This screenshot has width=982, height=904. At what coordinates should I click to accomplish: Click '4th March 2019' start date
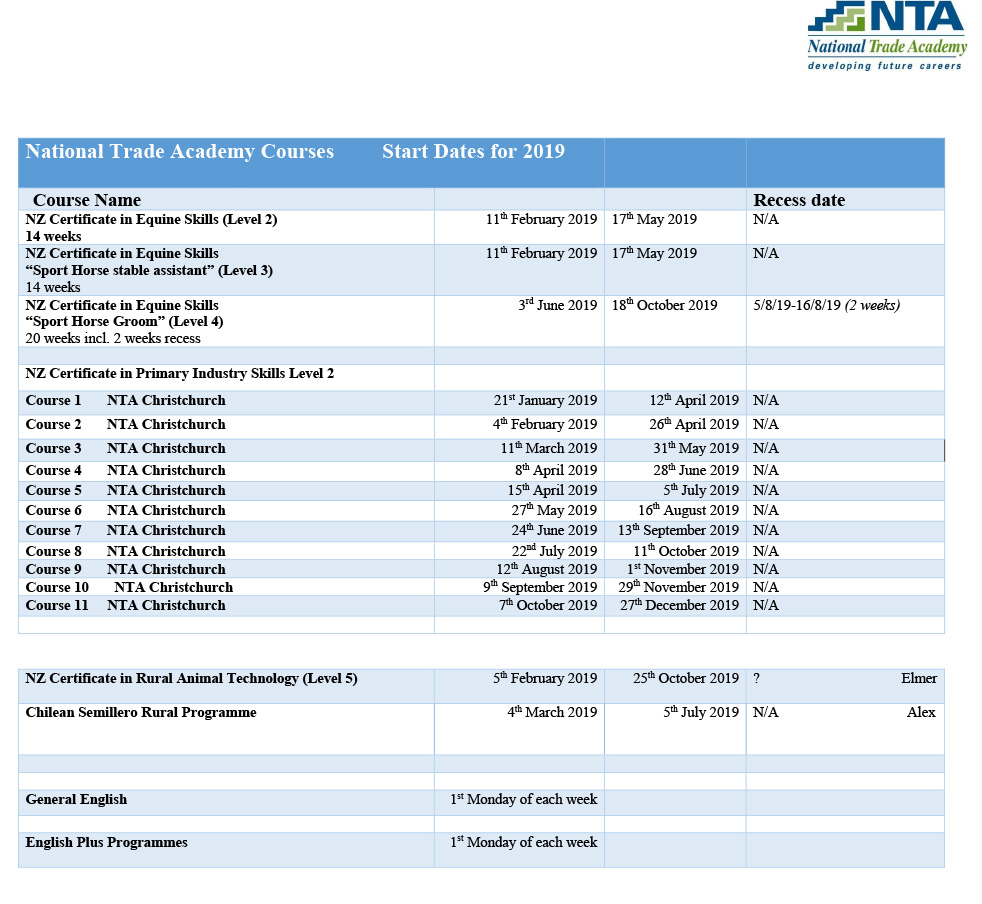[552, 712]
